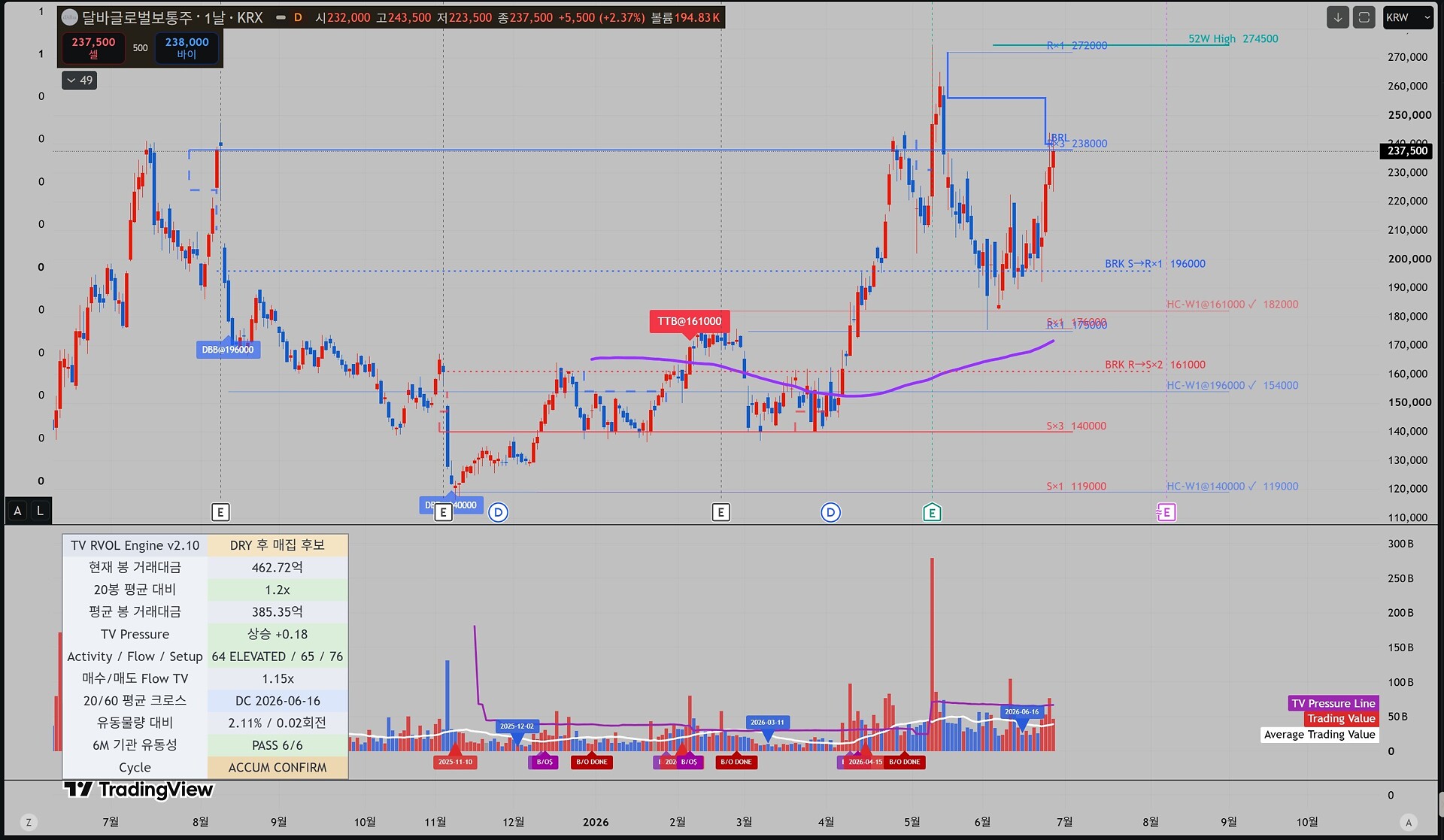Click the 500 spread value
This screenshot has height=840, width=1444.
click(140, 47)
